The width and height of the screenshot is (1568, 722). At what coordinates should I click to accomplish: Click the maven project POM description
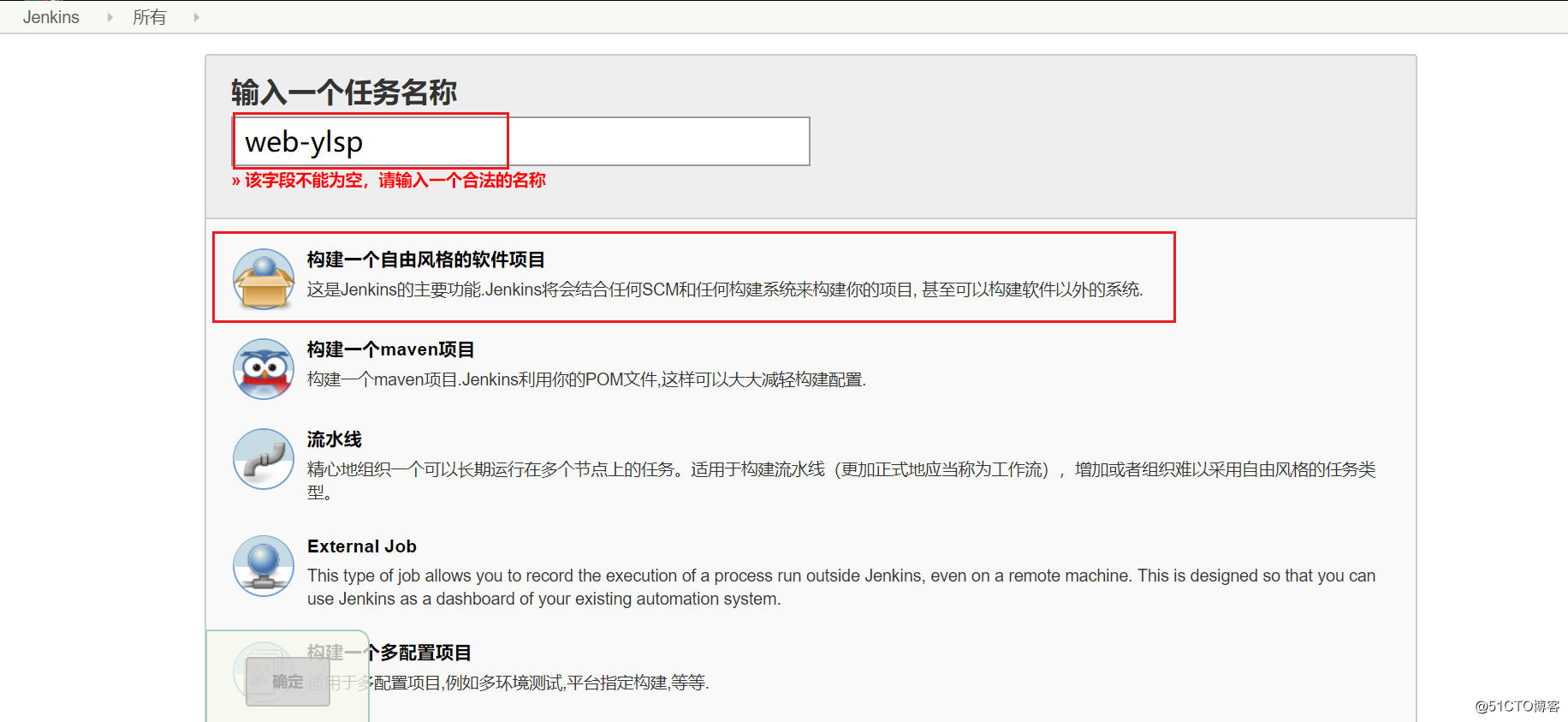(x=587, y=379)
